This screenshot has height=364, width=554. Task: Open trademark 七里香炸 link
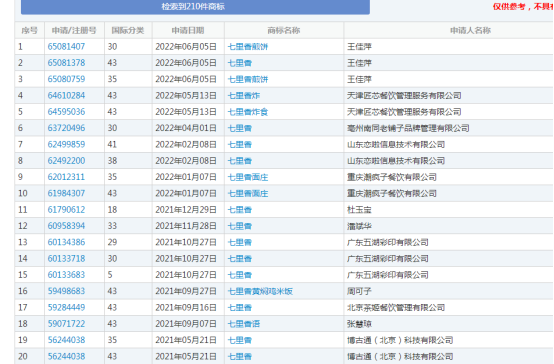(244, 95)
